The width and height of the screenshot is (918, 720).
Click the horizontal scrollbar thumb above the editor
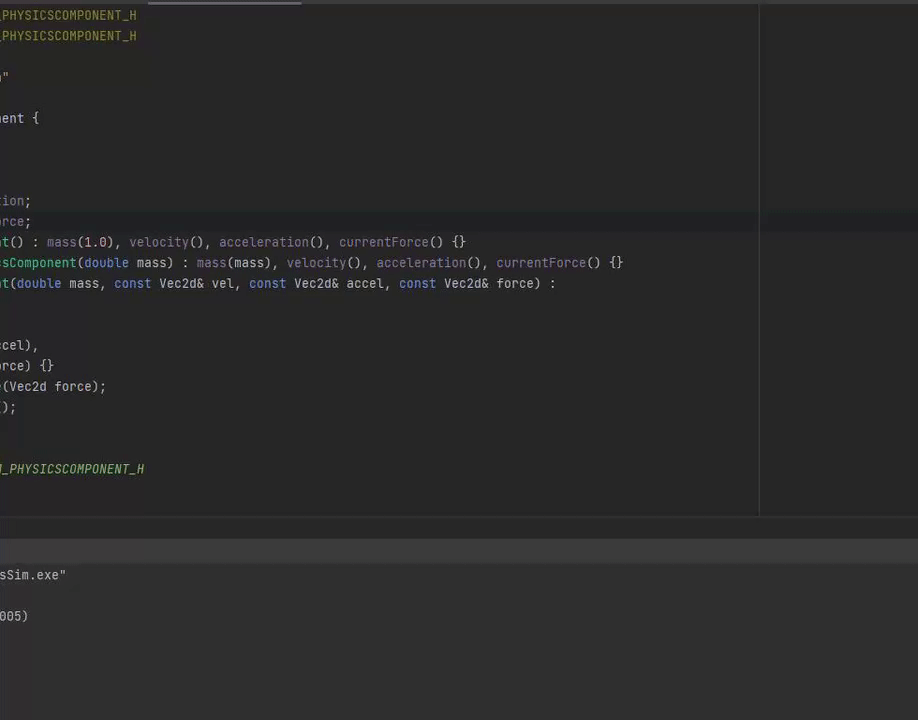[224, 2]
